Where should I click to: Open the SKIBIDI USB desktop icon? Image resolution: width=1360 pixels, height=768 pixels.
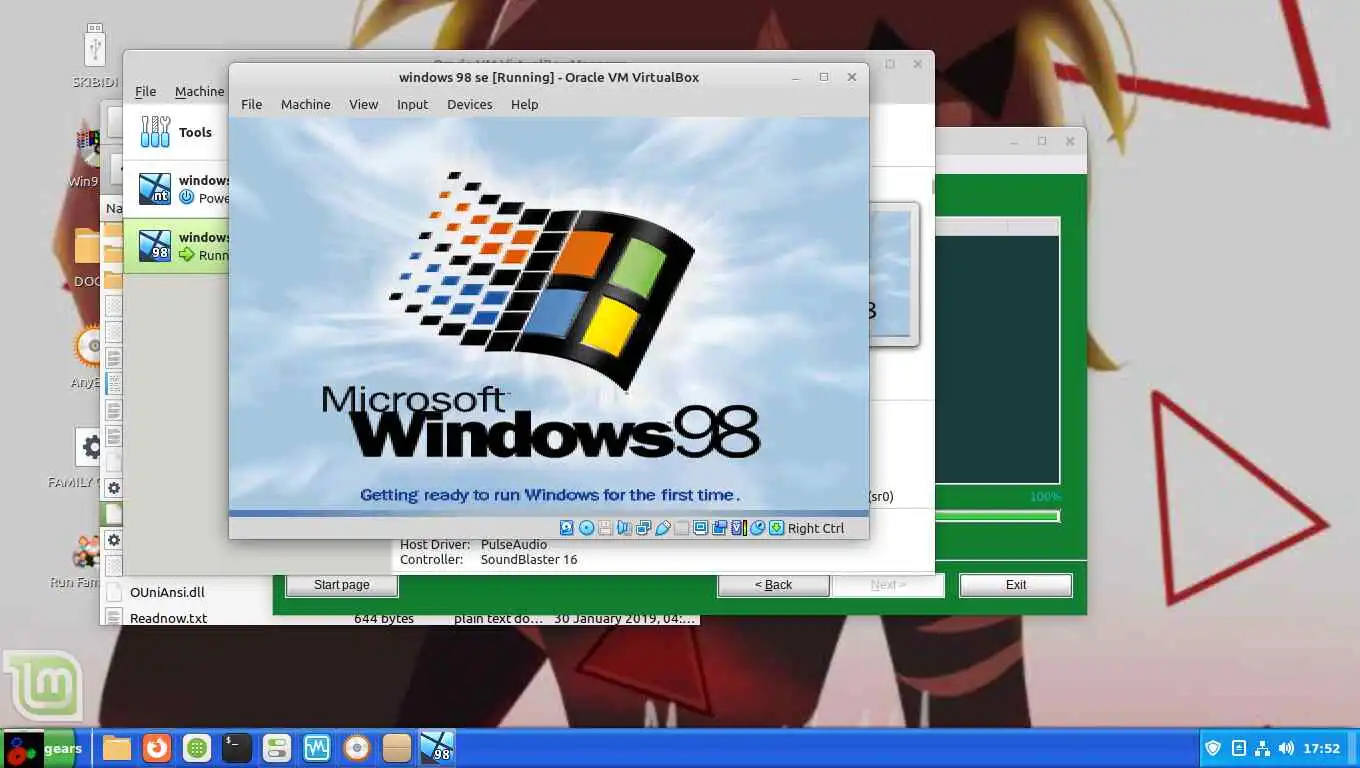tap(96, 55)
